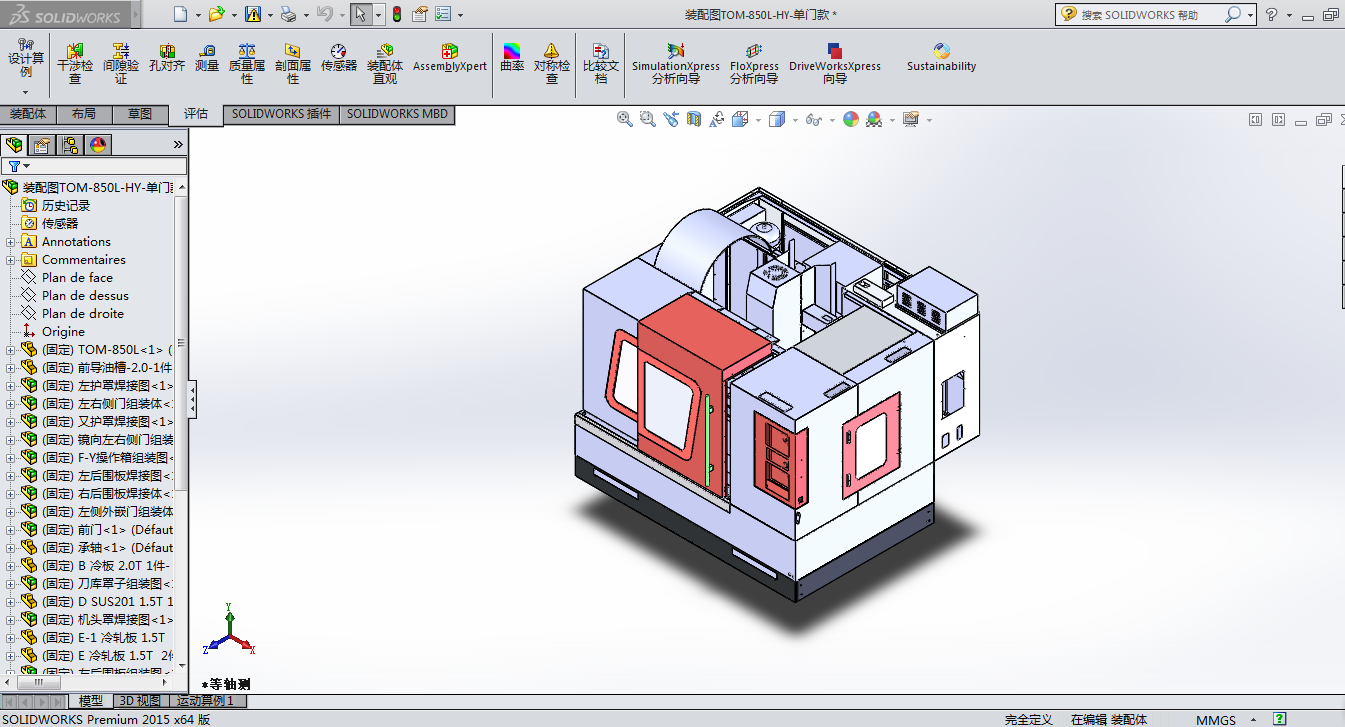Open the PropertyManager panel tab

tap(42, 145)
